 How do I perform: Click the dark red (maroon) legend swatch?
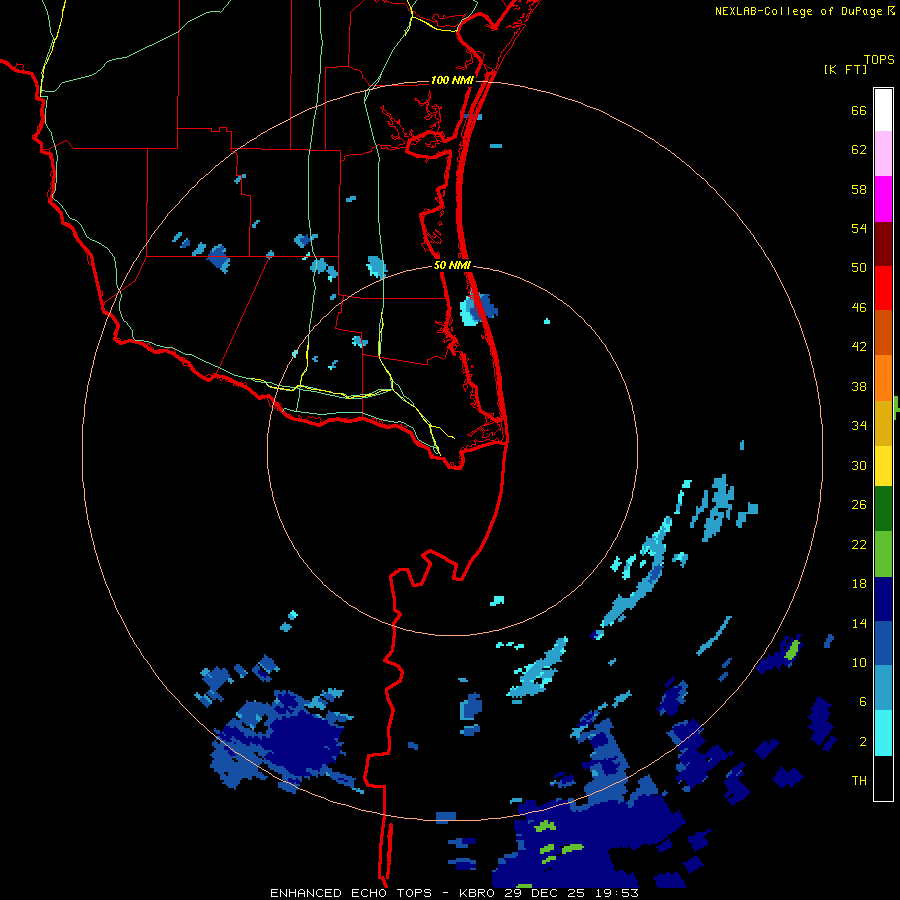(x=883, y=244)
